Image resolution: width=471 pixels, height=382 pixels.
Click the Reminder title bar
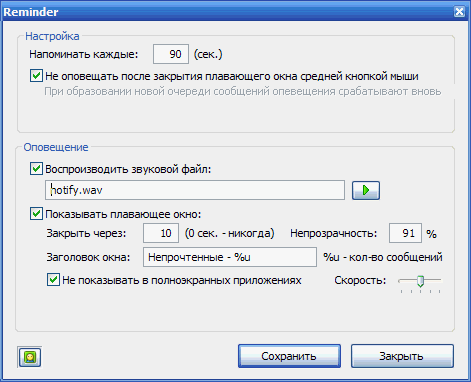227,12
